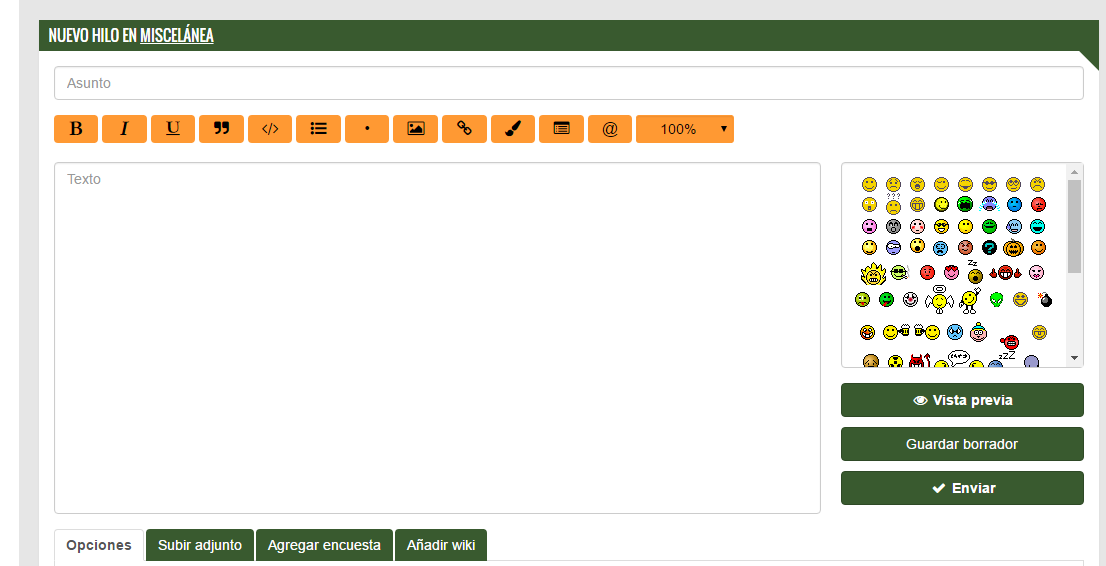Insert a code block with the </> button

tap(270, 128)
